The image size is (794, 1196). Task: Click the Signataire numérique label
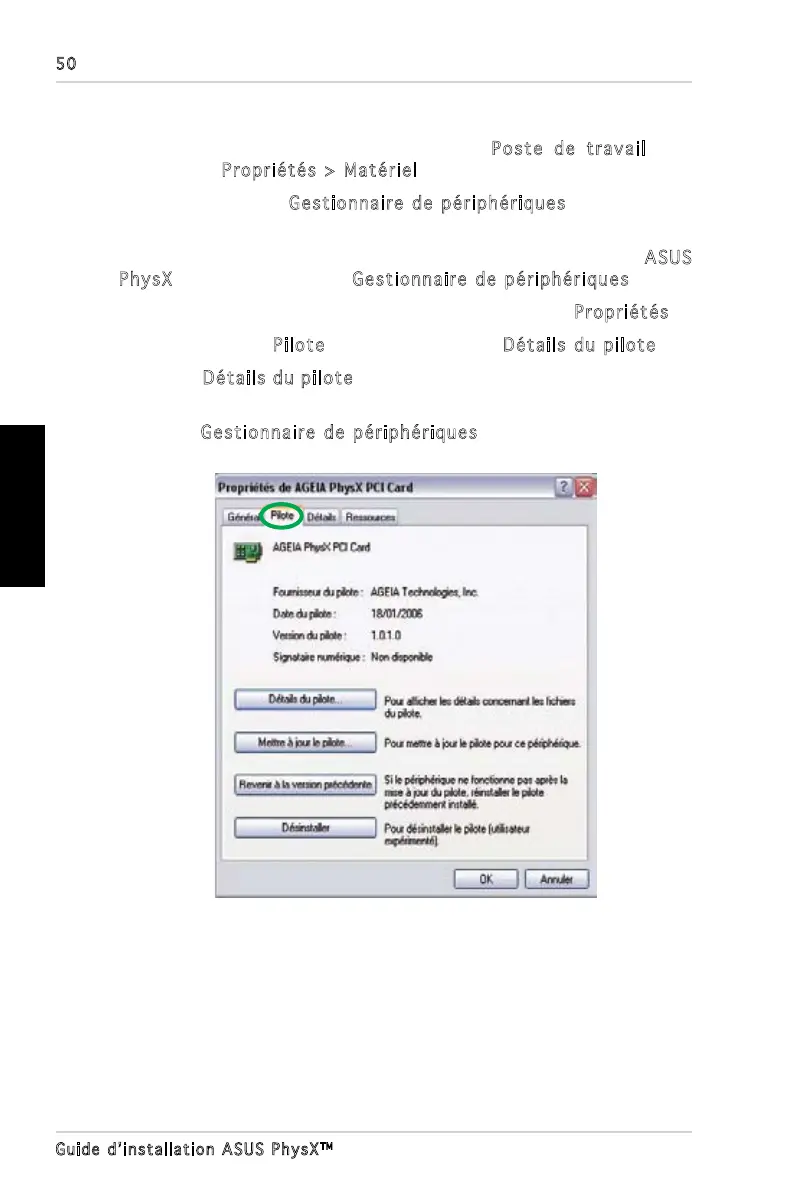click(x=319, y=657)
